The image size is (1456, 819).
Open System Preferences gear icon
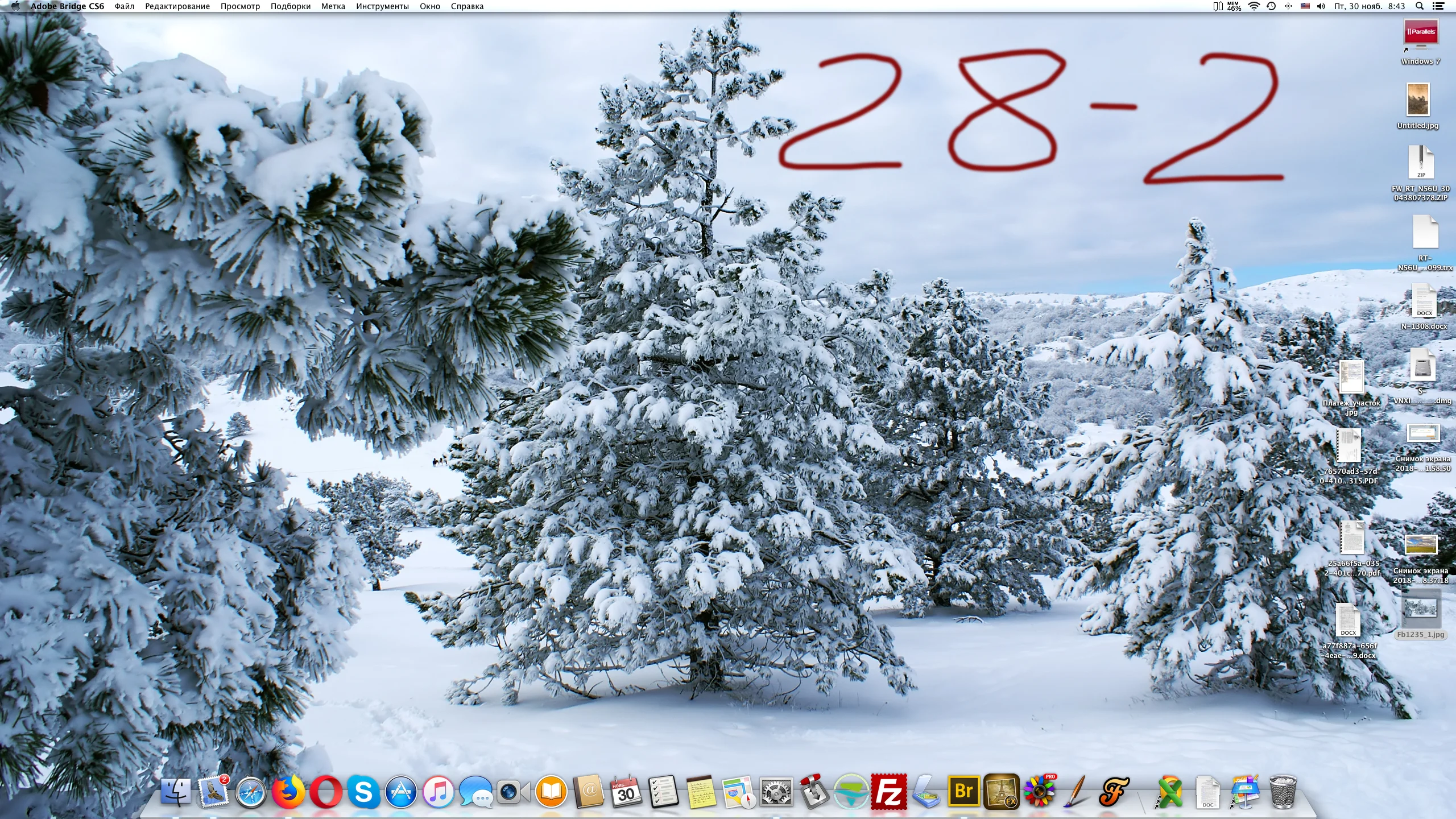tap(776, 791)
